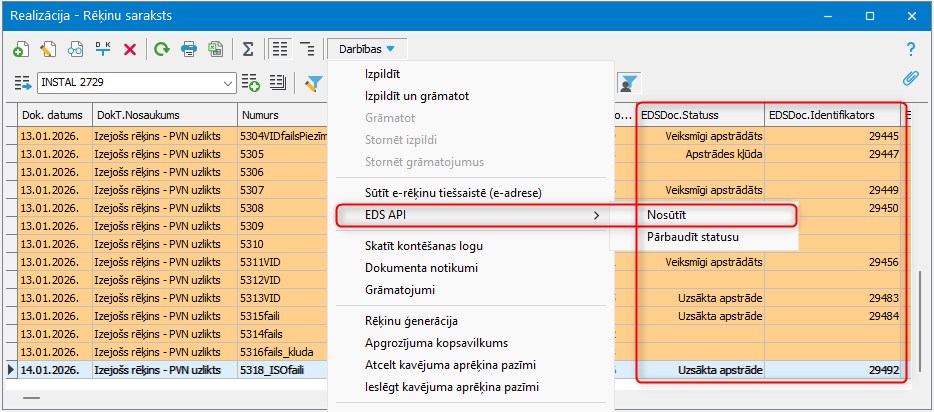
Task: Sort by the Dok. datums column header
Action: (55, 114)
